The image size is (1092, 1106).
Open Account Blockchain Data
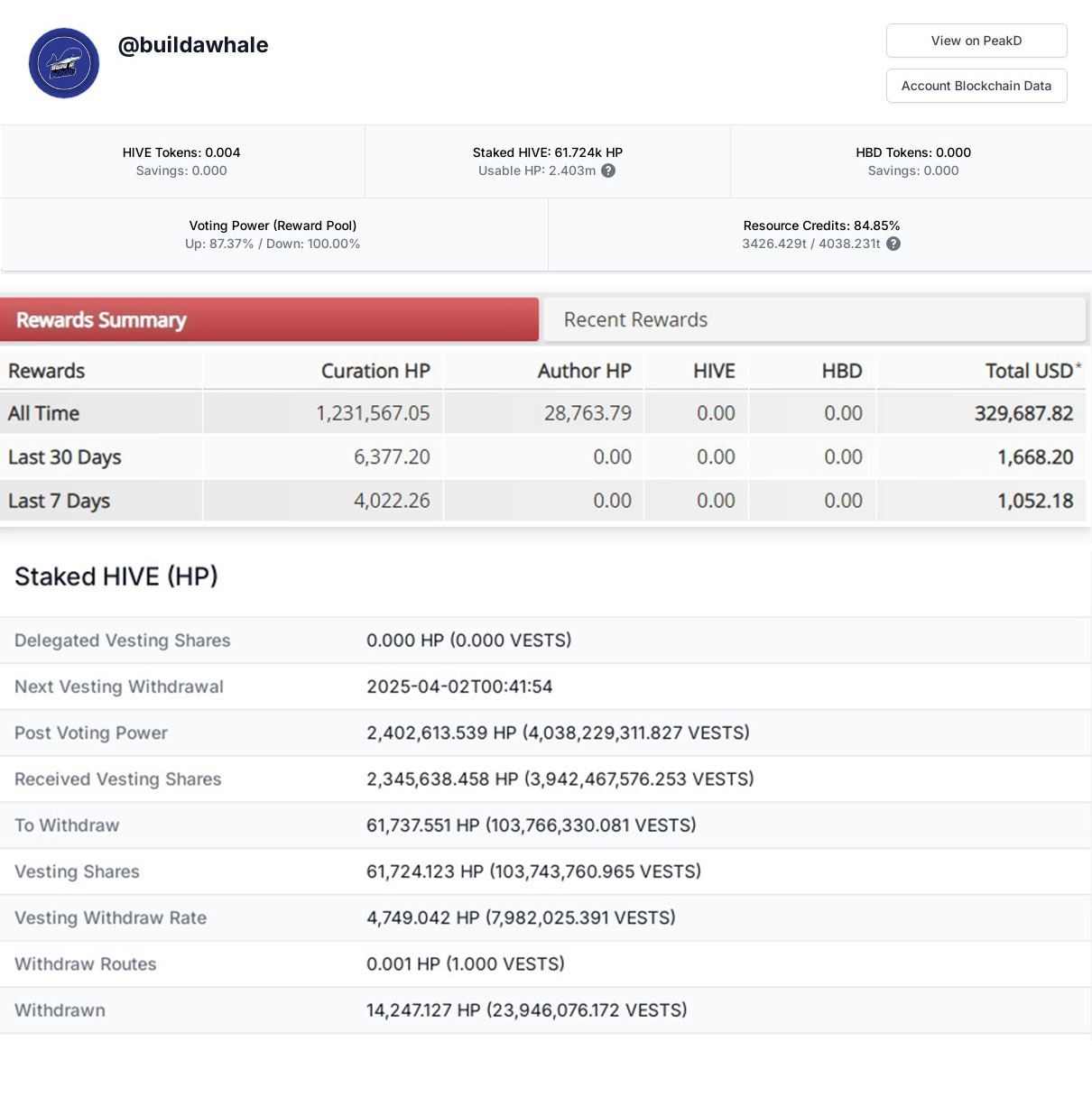976,86
